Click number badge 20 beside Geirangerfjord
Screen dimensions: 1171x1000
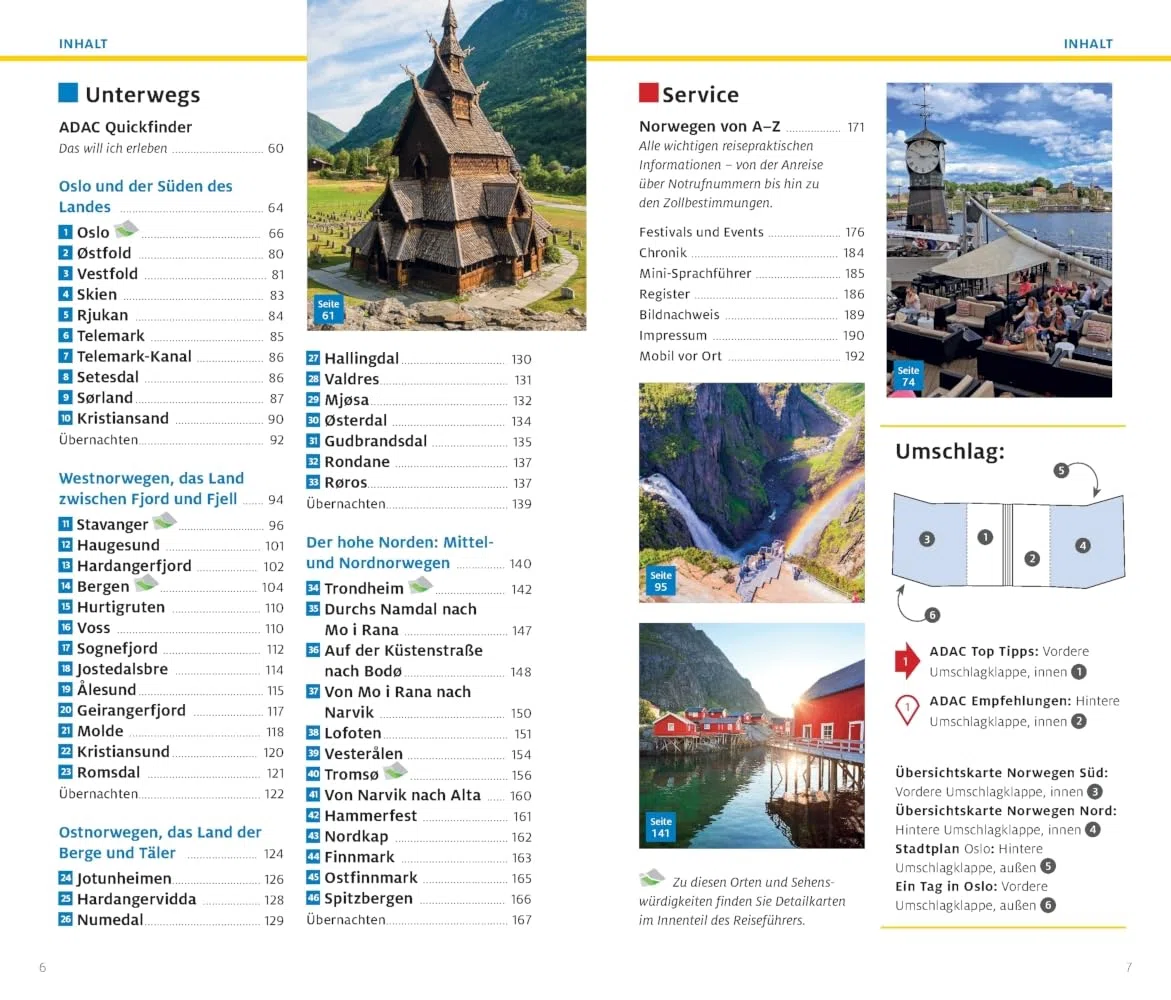[x=66, y=710]
